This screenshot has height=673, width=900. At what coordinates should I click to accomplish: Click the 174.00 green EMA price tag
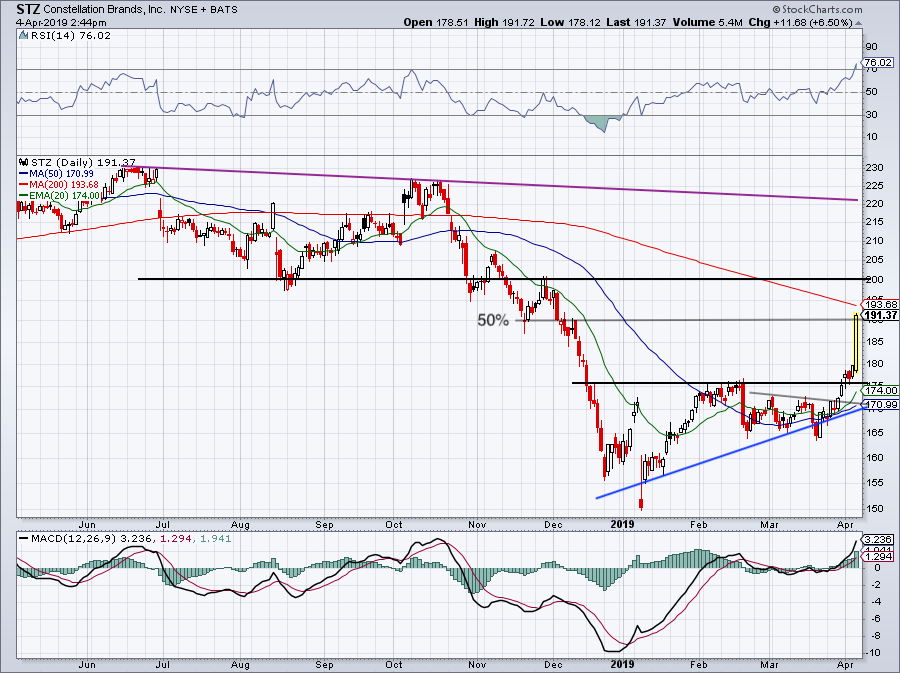[881, 390]
